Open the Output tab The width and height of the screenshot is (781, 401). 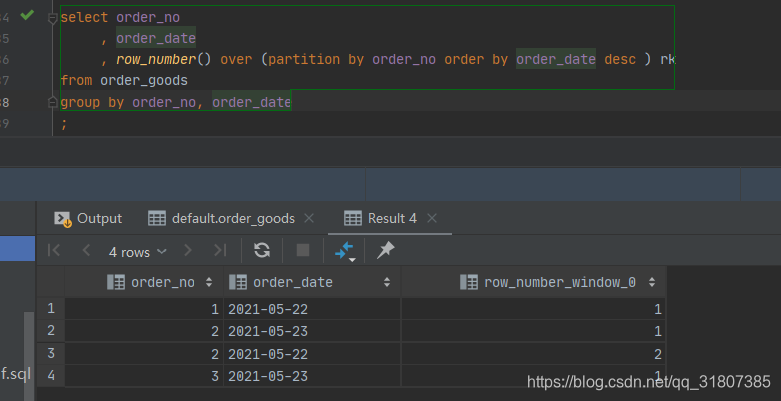(x=88, y=218)
